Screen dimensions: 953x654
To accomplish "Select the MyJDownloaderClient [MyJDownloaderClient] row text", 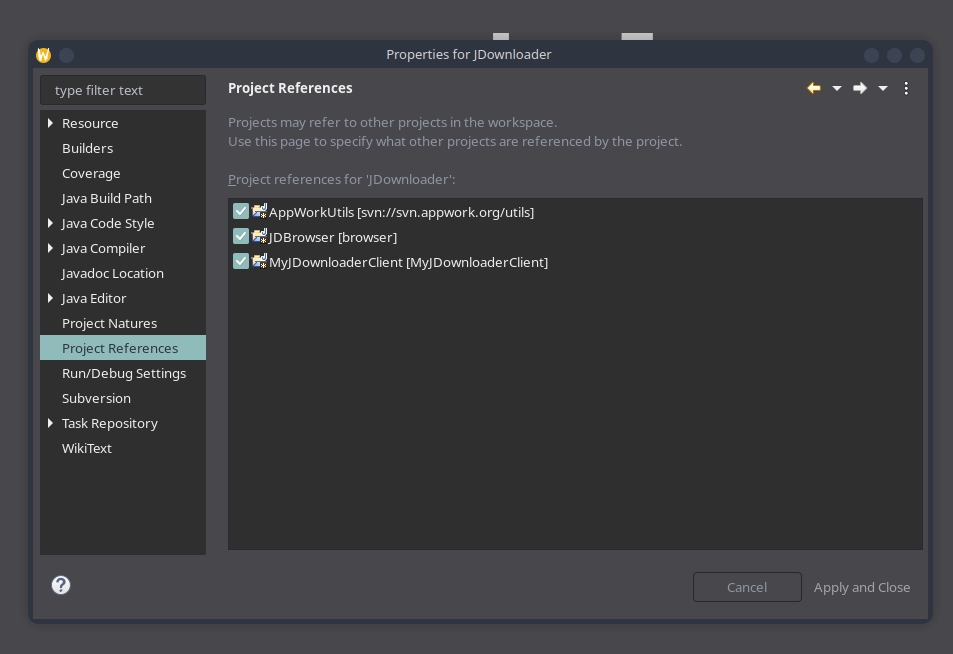I will tap(408, 262).
